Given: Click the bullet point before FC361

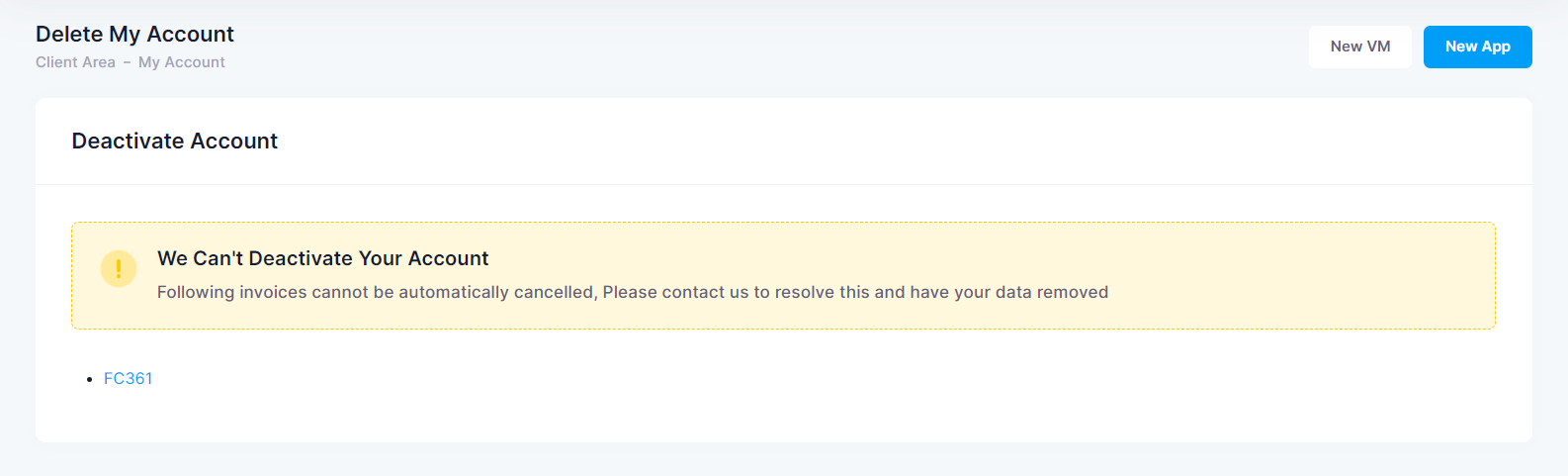Looking at the screenshot, I should (89, 379).
